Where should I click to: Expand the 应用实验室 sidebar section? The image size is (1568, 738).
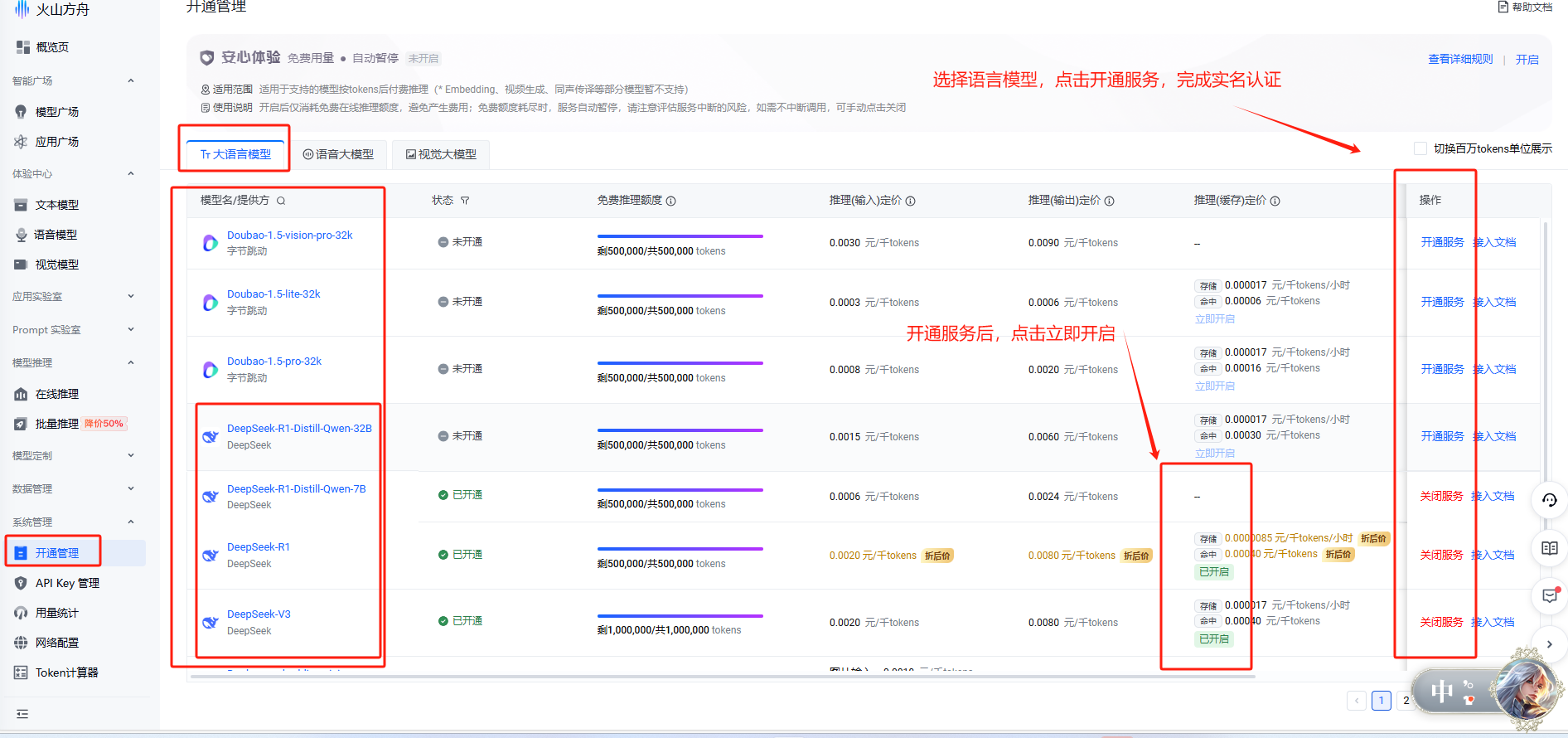pyautogui.click(x=131, y=296)
